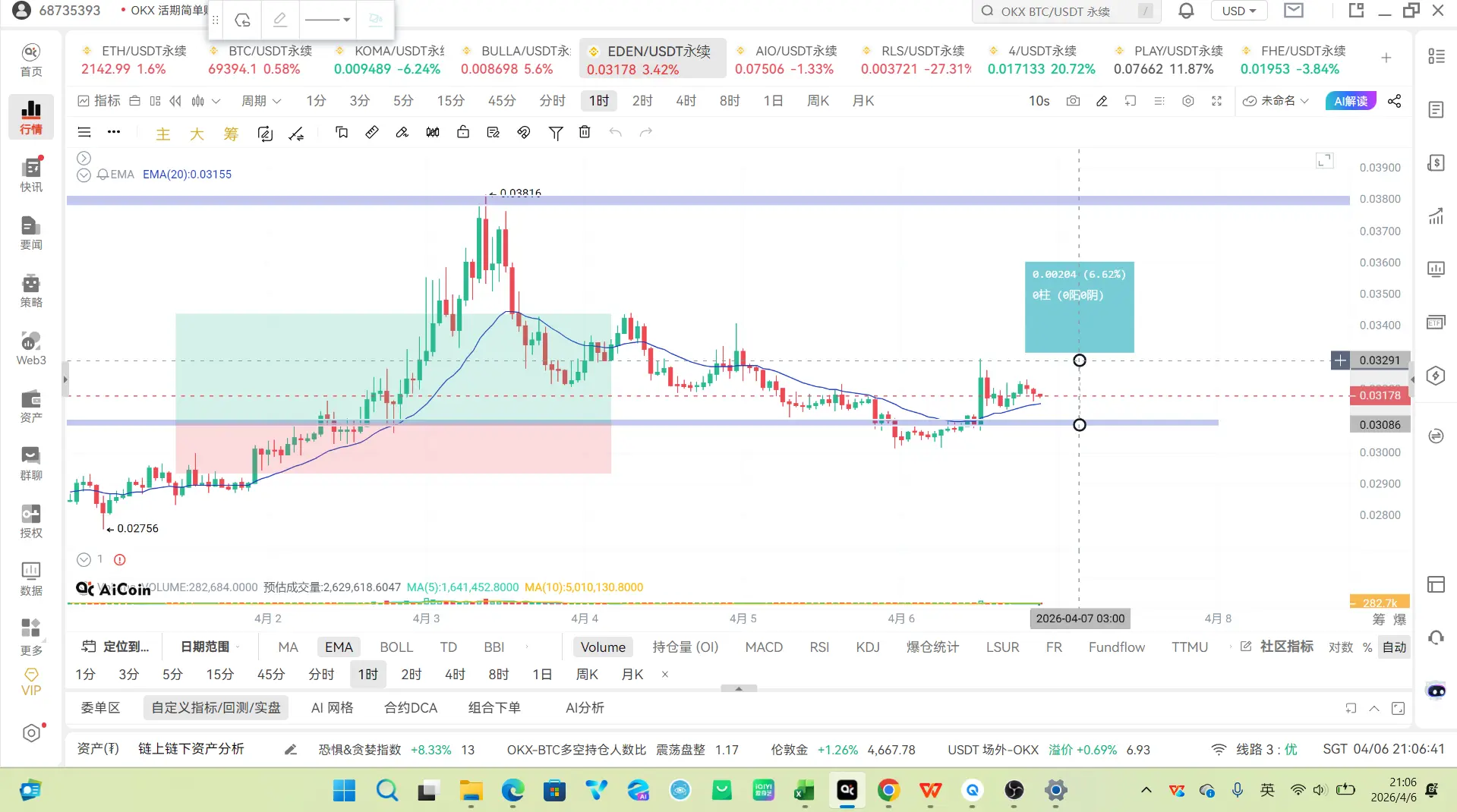Image resolution: width=1457 pixels, height=812 pixels.
Task: Select the 4时 timeframe in top toolbar
Action: pyautogui.click(x=686, y=101)
